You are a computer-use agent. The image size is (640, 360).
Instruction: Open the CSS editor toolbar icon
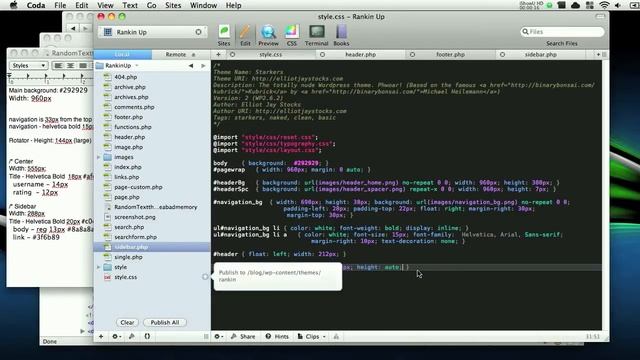coord(291,35)
